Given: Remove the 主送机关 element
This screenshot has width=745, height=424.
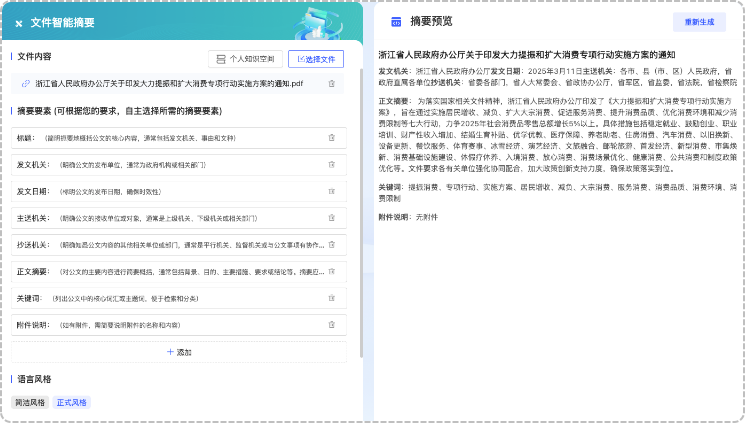Looking at the screenshot, I should coord(332,217).
